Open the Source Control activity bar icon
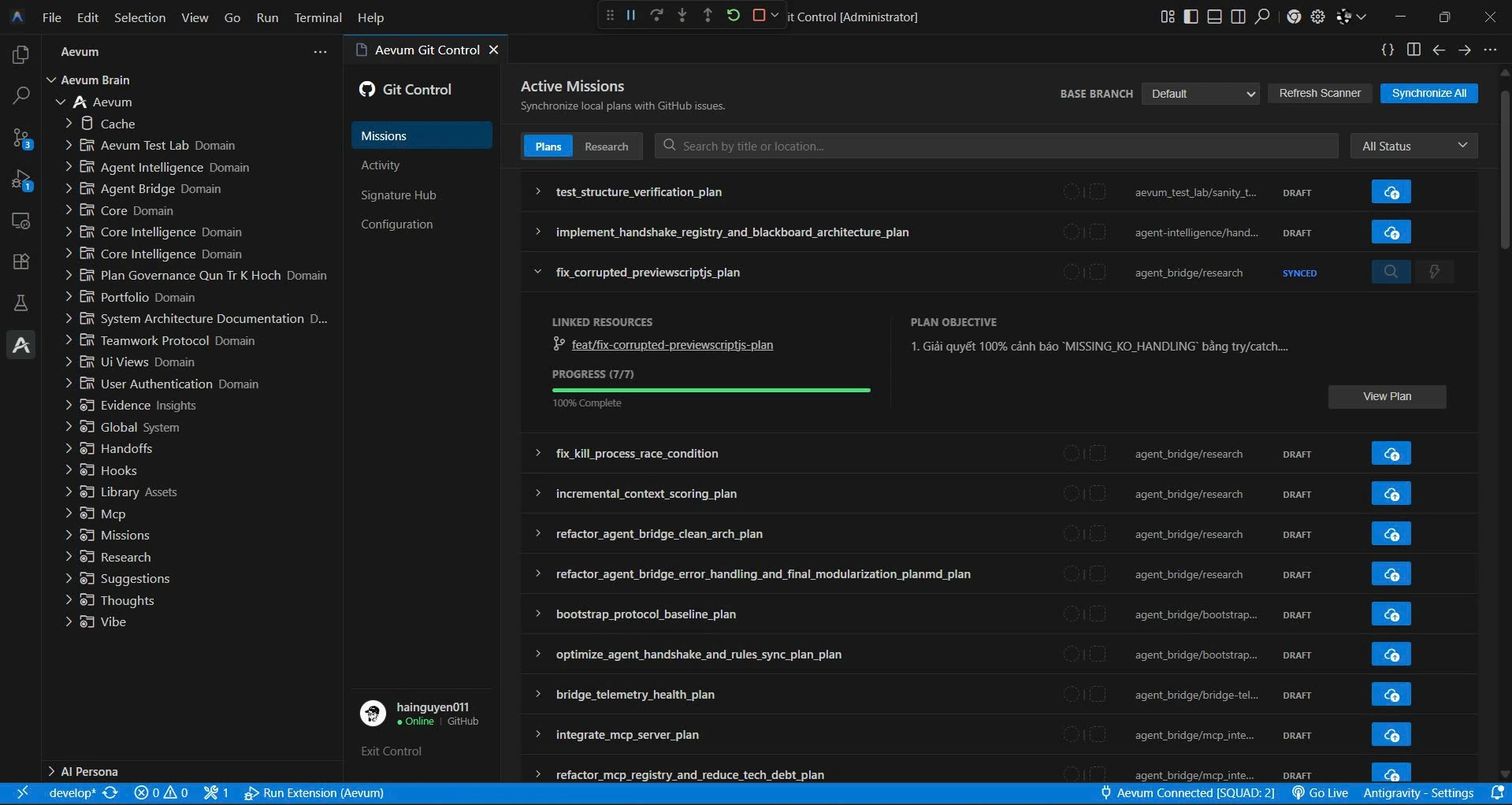1512x805 pixels. (21, 138)
